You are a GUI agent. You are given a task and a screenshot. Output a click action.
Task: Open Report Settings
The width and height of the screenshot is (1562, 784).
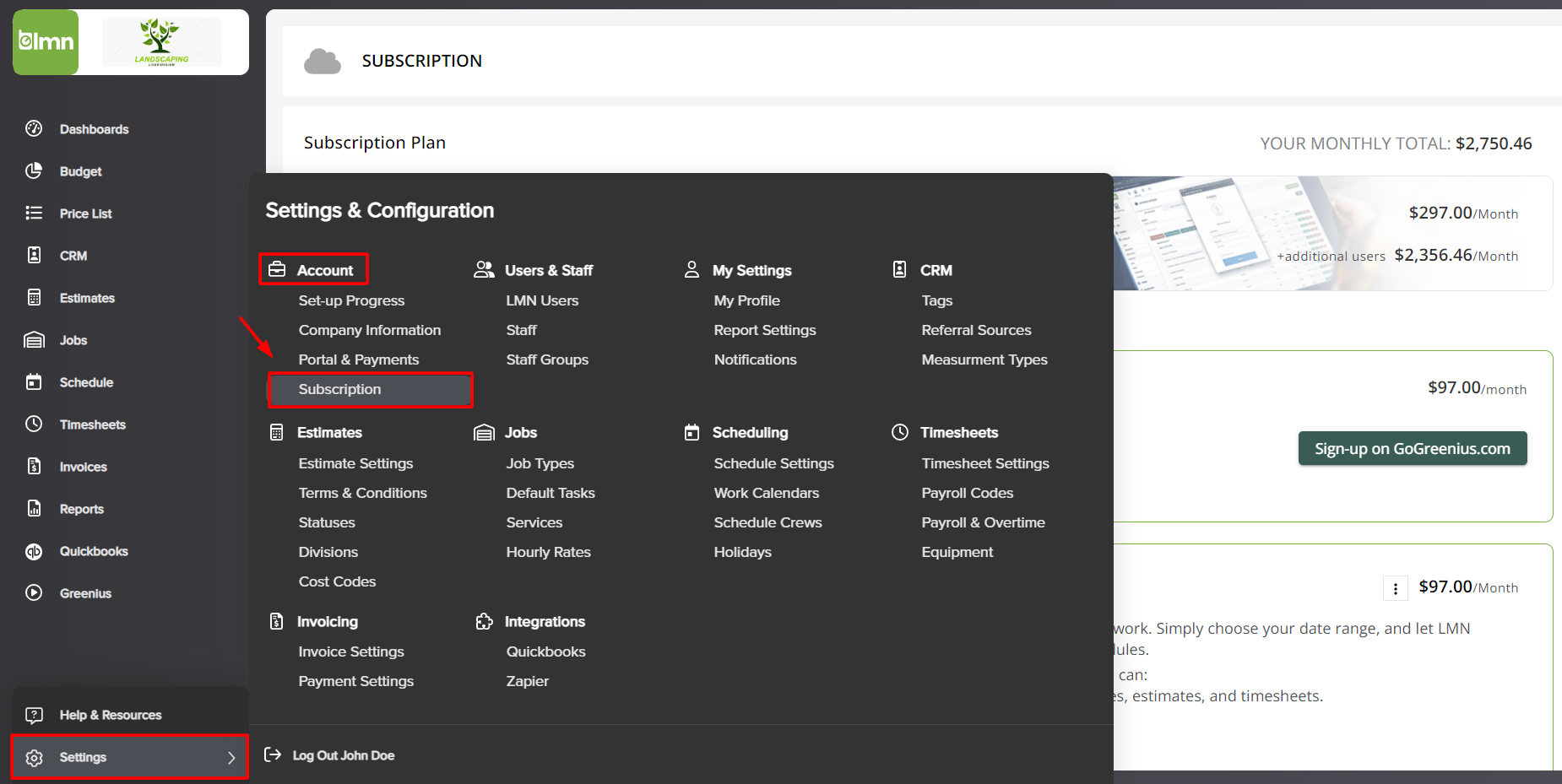point(765,330)
